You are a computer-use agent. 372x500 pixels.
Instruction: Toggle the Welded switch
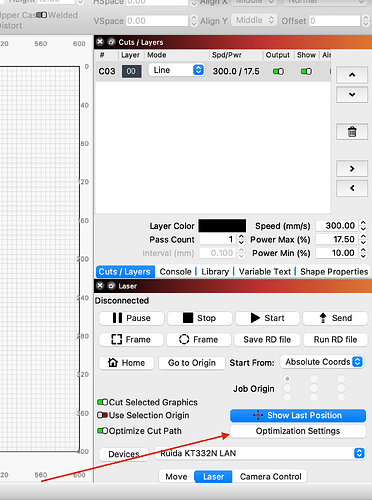coord(42,15)
